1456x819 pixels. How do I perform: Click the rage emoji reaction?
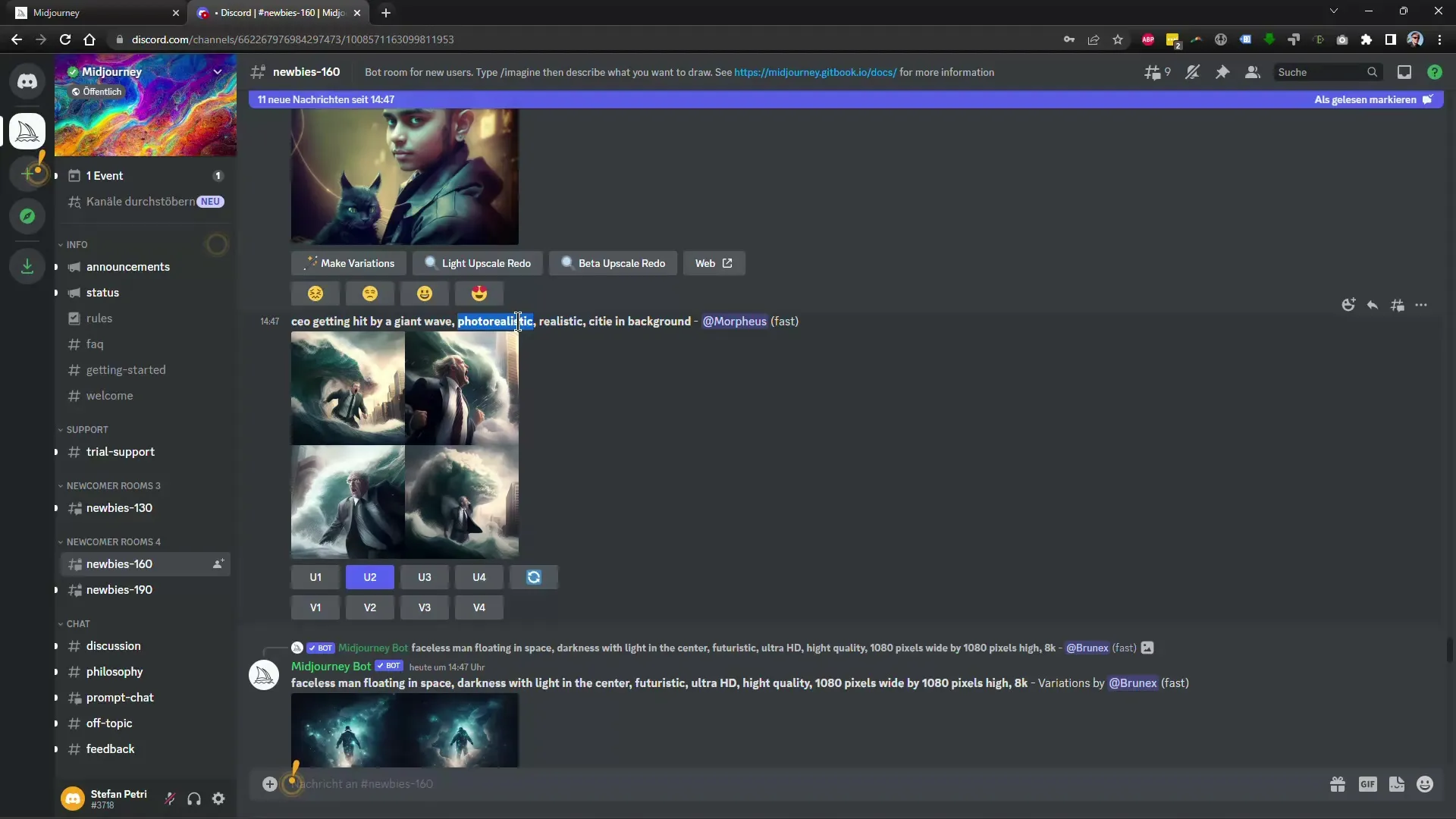pyautogui.click(x=317, y=293)
